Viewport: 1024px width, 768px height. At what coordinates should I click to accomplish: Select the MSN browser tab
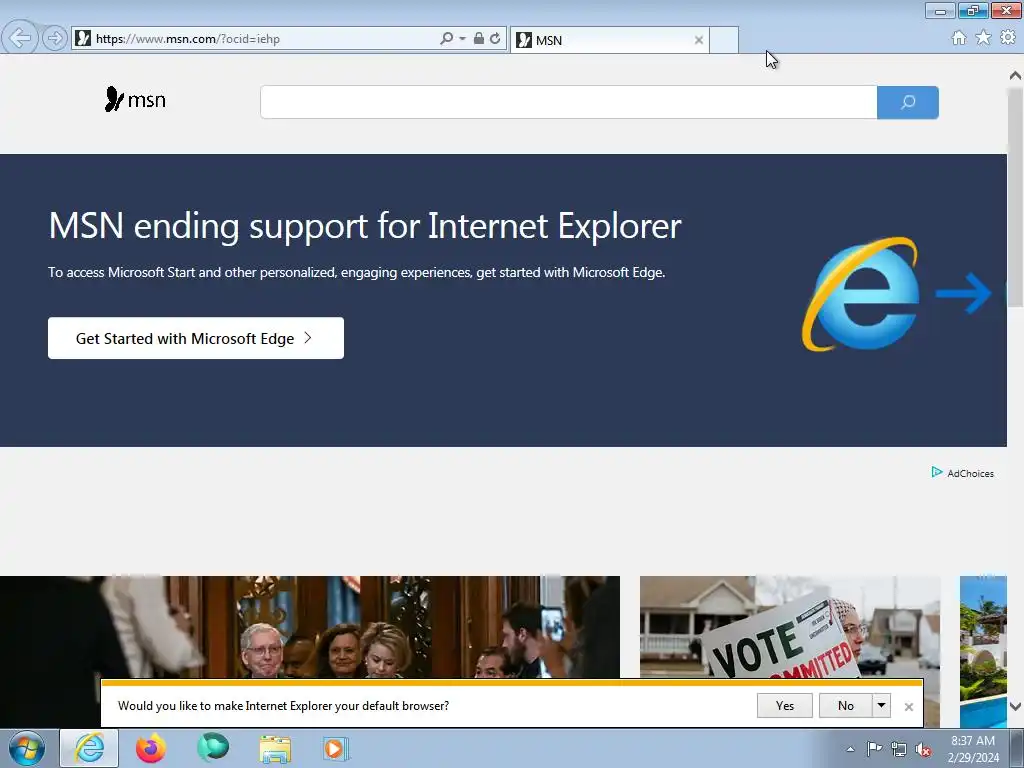[x=609, y=40]
